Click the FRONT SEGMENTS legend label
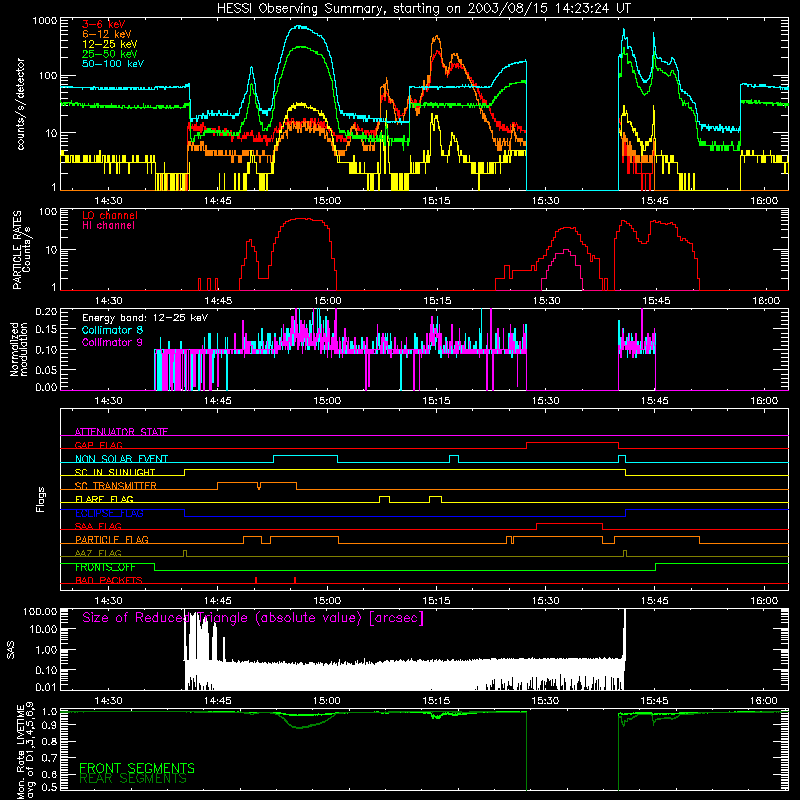Screen dimensions: 800x800 [137, 768]
